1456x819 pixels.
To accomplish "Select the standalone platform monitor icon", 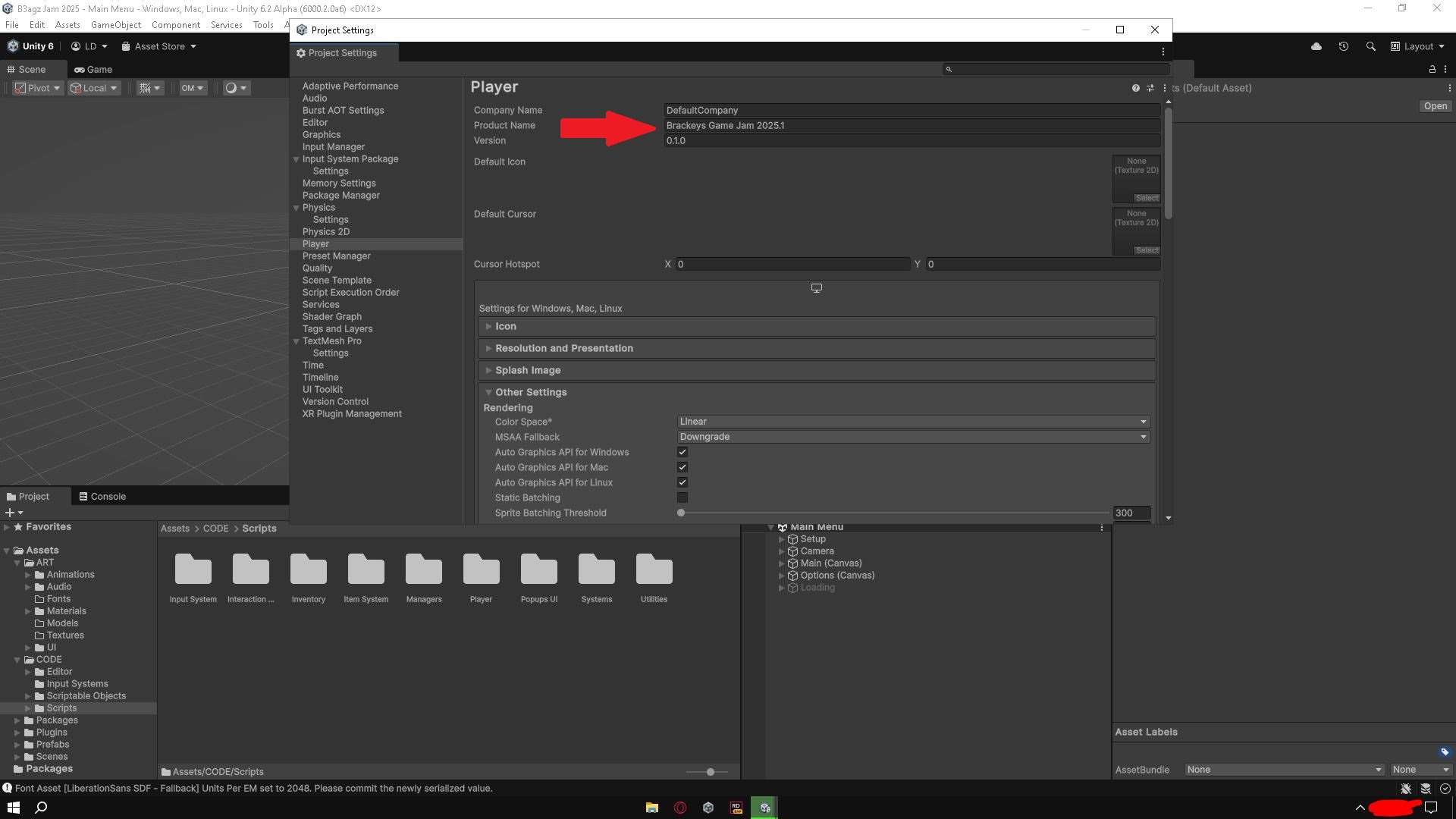I will [x=817, y=288].
